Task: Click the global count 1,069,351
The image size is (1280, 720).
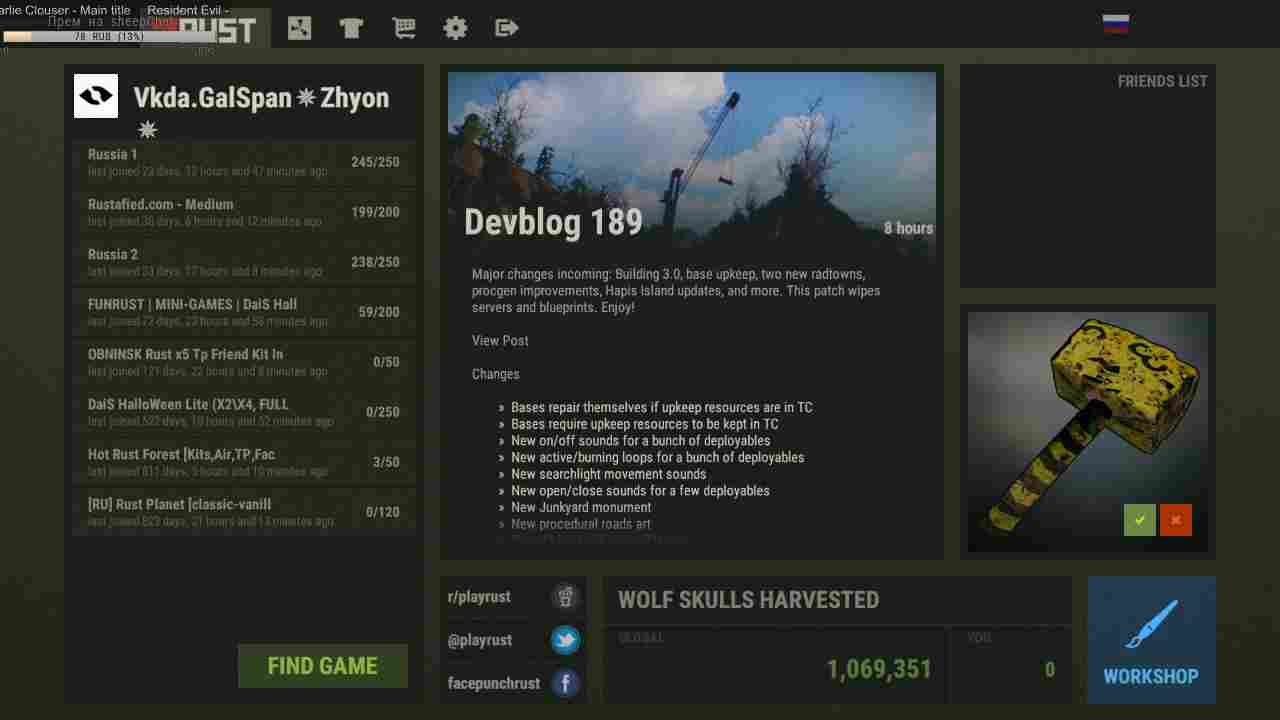Action: coord(879,670)
